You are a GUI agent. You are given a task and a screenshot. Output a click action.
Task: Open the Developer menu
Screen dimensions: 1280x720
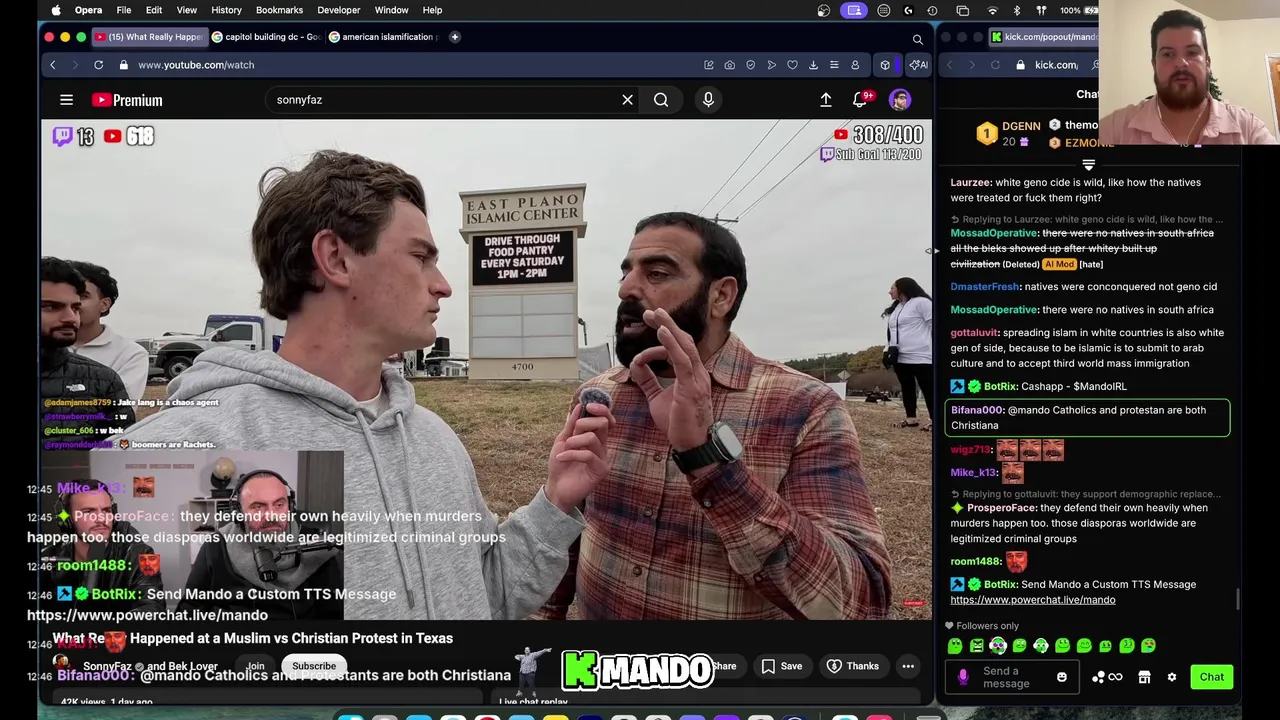pos(338,10)
